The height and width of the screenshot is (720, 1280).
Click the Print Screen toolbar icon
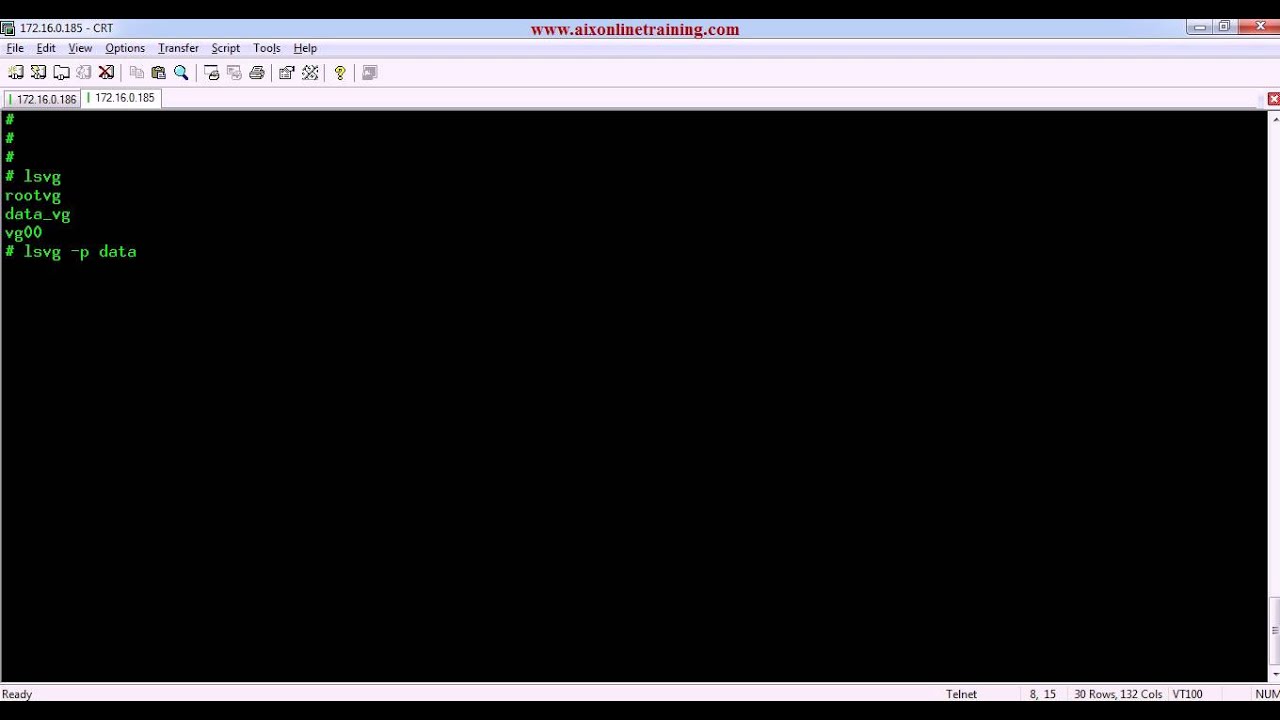point(212,73)
